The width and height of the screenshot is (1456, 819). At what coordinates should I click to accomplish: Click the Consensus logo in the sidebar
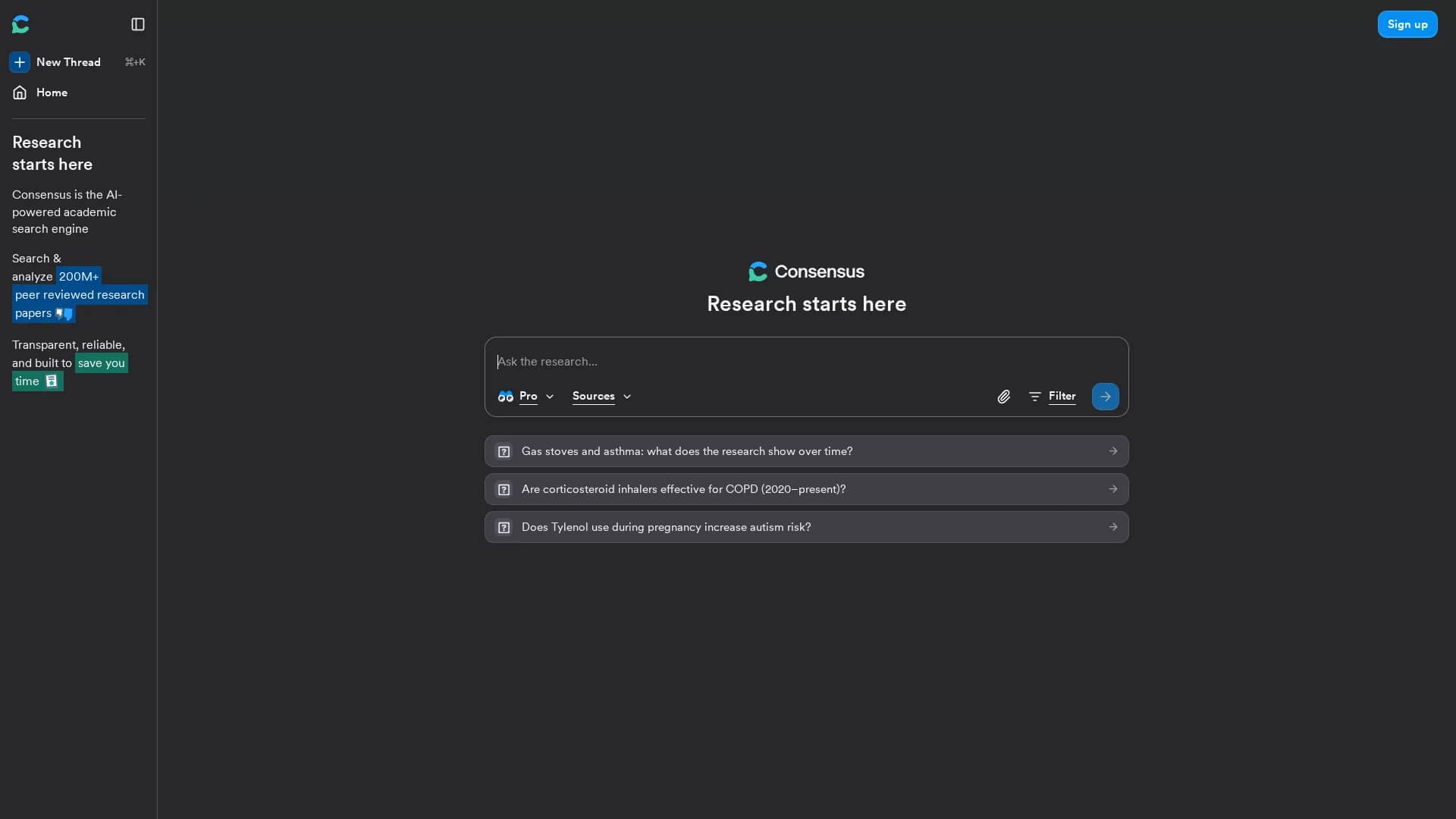click(20, 24)
